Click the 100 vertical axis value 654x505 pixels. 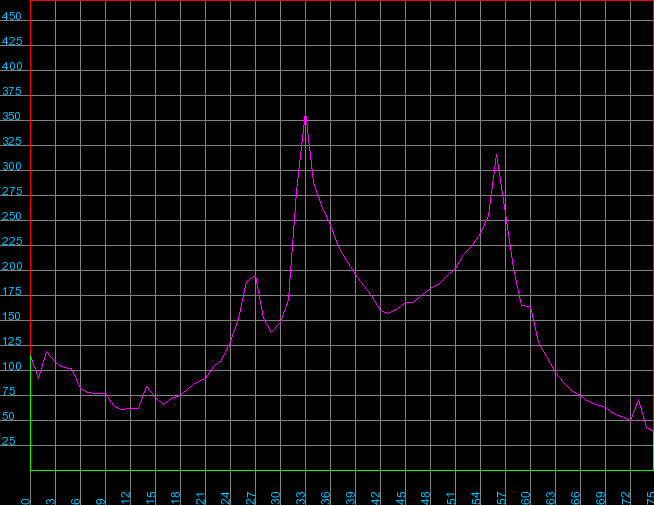coord(11,367)
